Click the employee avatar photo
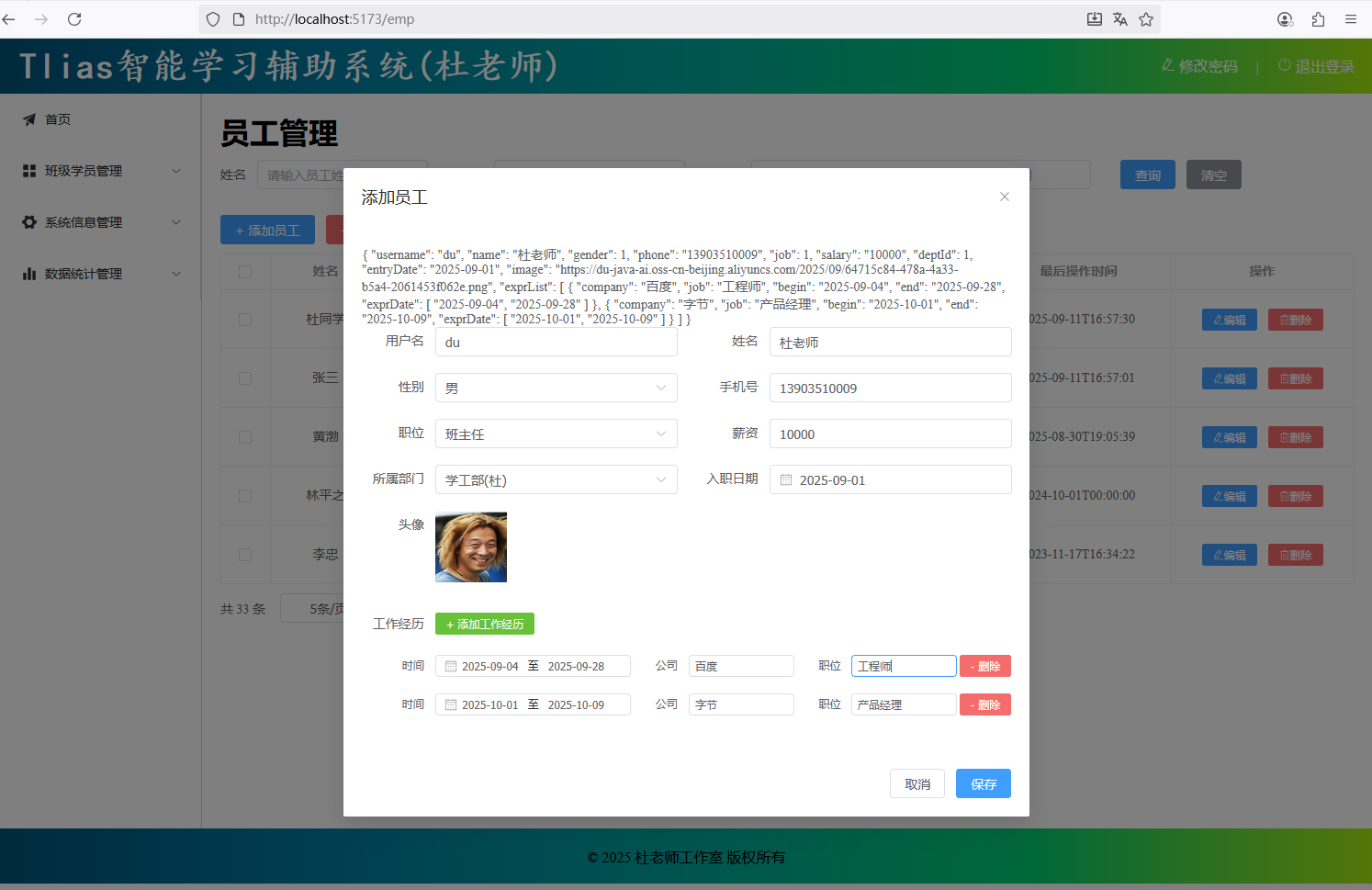Viewport: 1372px width, 890px height. pos(470,547)
